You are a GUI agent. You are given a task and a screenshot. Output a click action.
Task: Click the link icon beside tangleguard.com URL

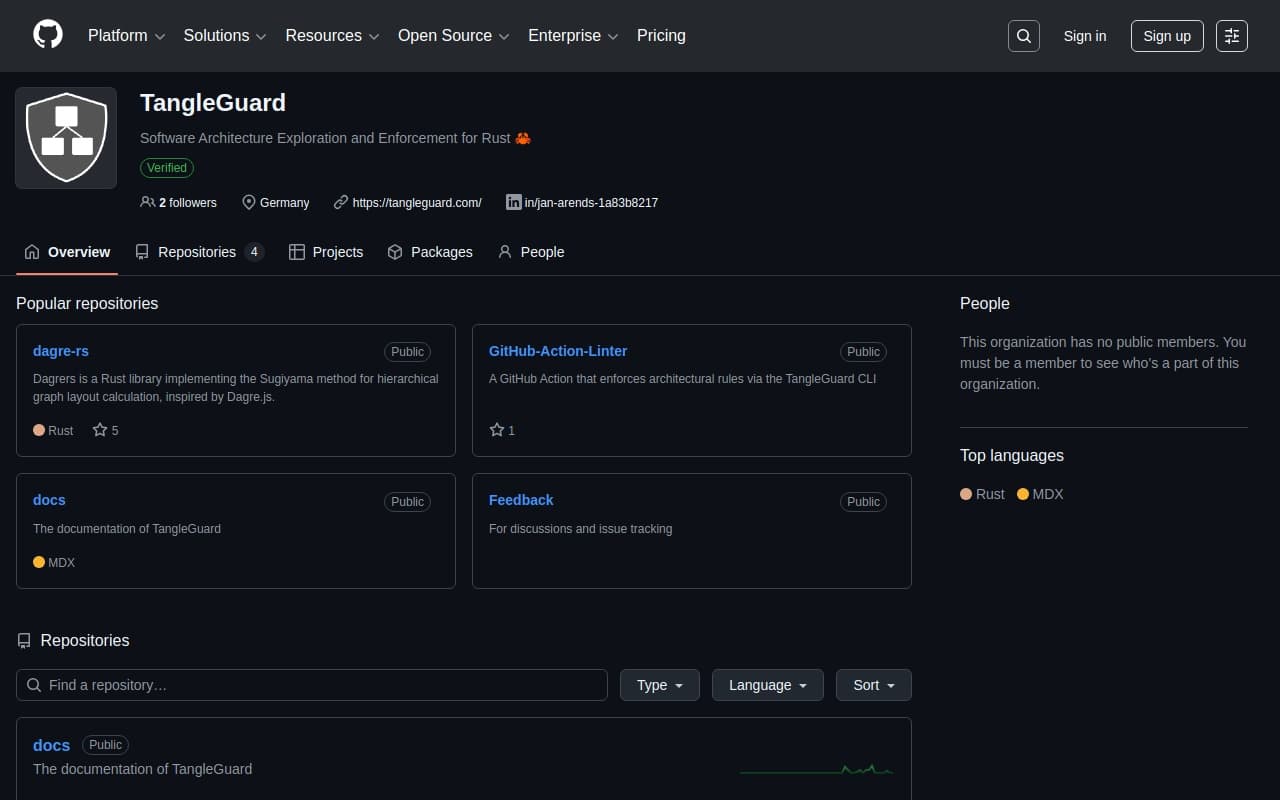click(x=342, y=202)
